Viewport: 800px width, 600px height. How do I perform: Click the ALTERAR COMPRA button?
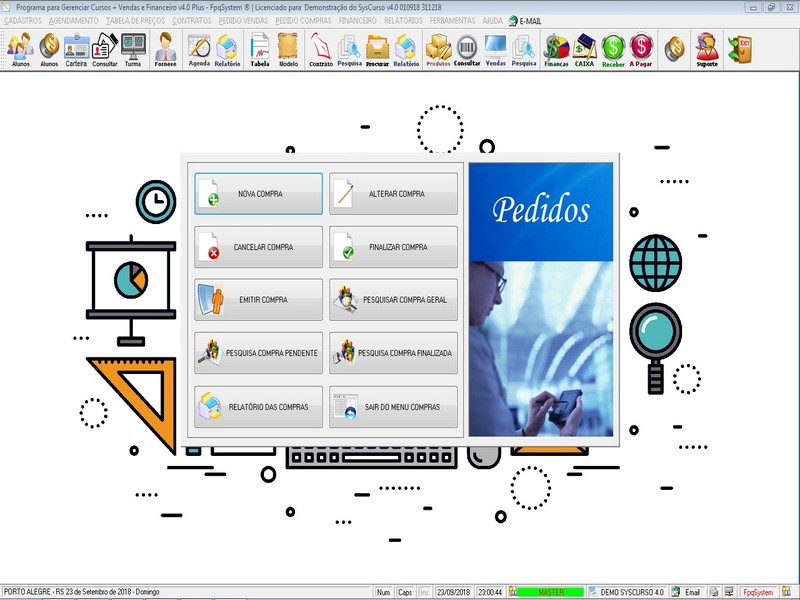click(x=393, y=194)
